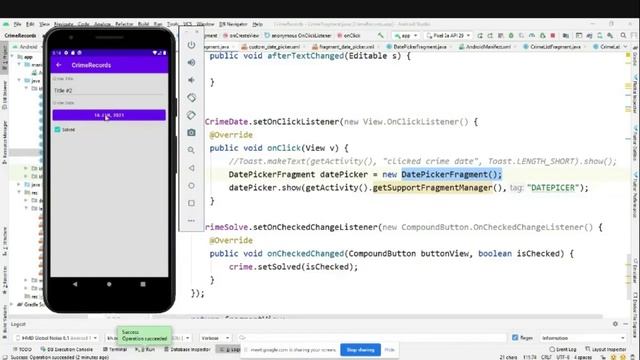Click the 4 spaces indent indicator

(x=583, y=357)
